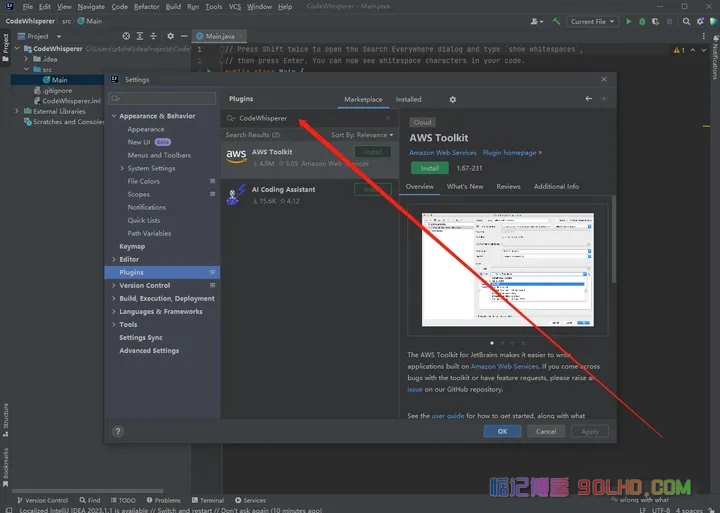Open Sort By Relevance dropdown
This screenshot has width=720, height=513.
pos(362,135)
